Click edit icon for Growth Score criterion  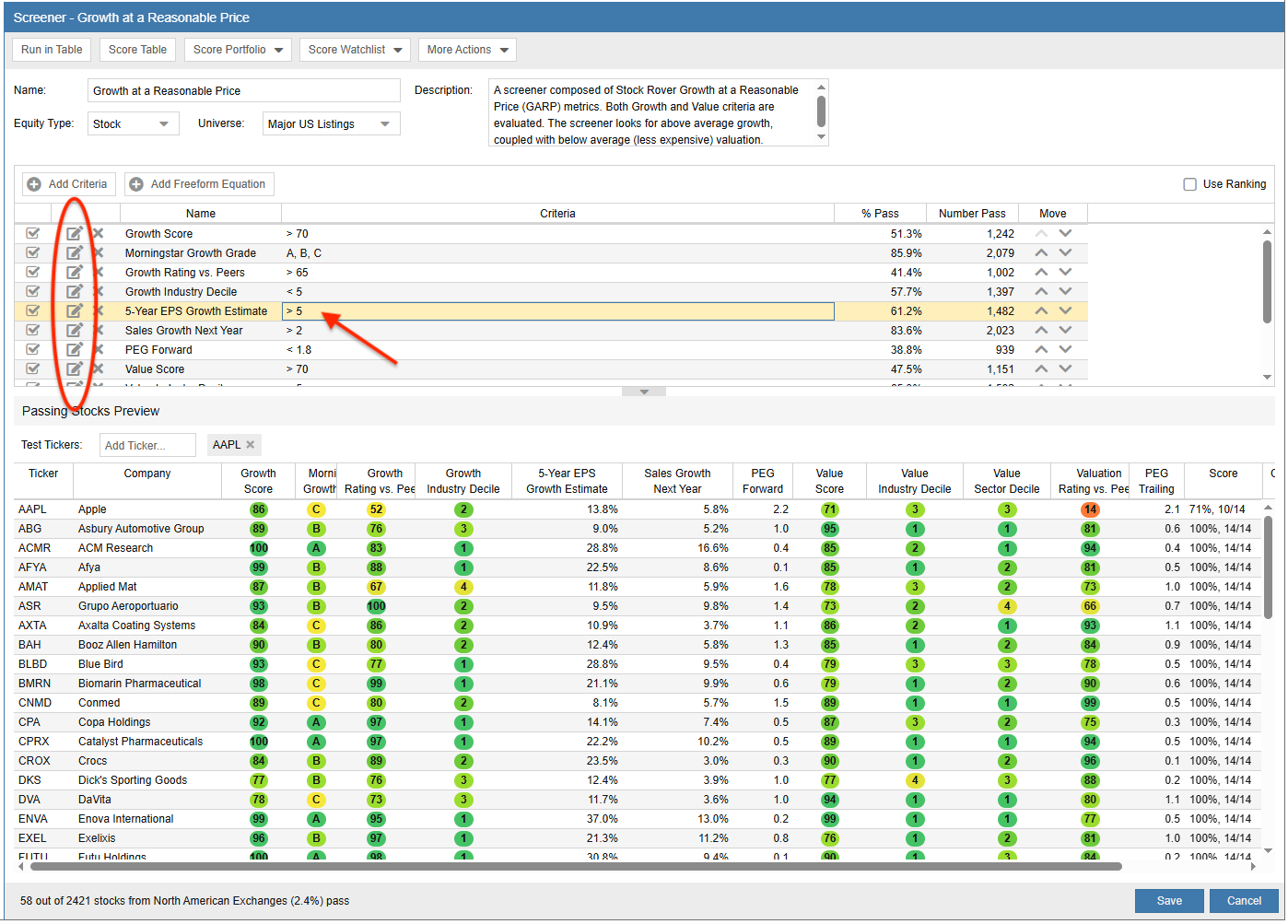pos(75,234)
